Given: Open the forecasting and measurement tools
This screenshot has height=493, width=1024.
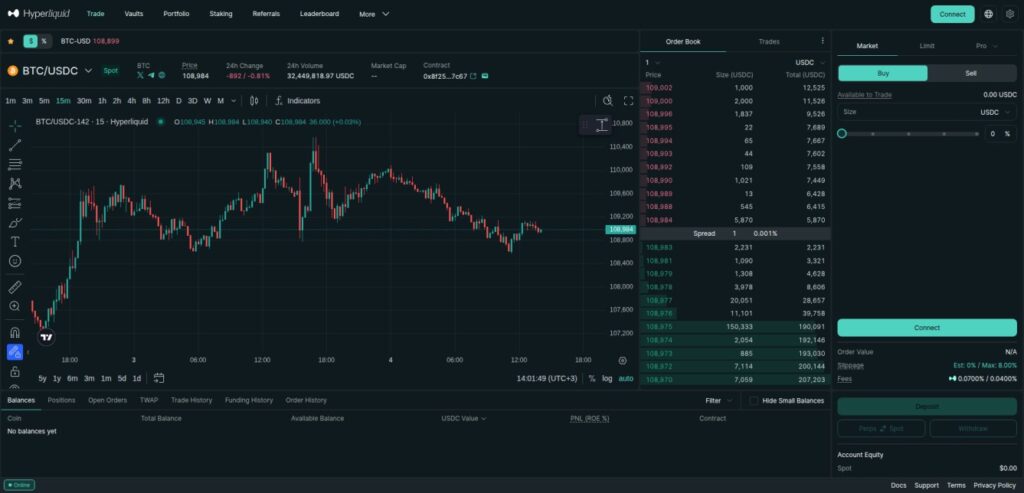Looking at the screenshot, I should [15, 203].
